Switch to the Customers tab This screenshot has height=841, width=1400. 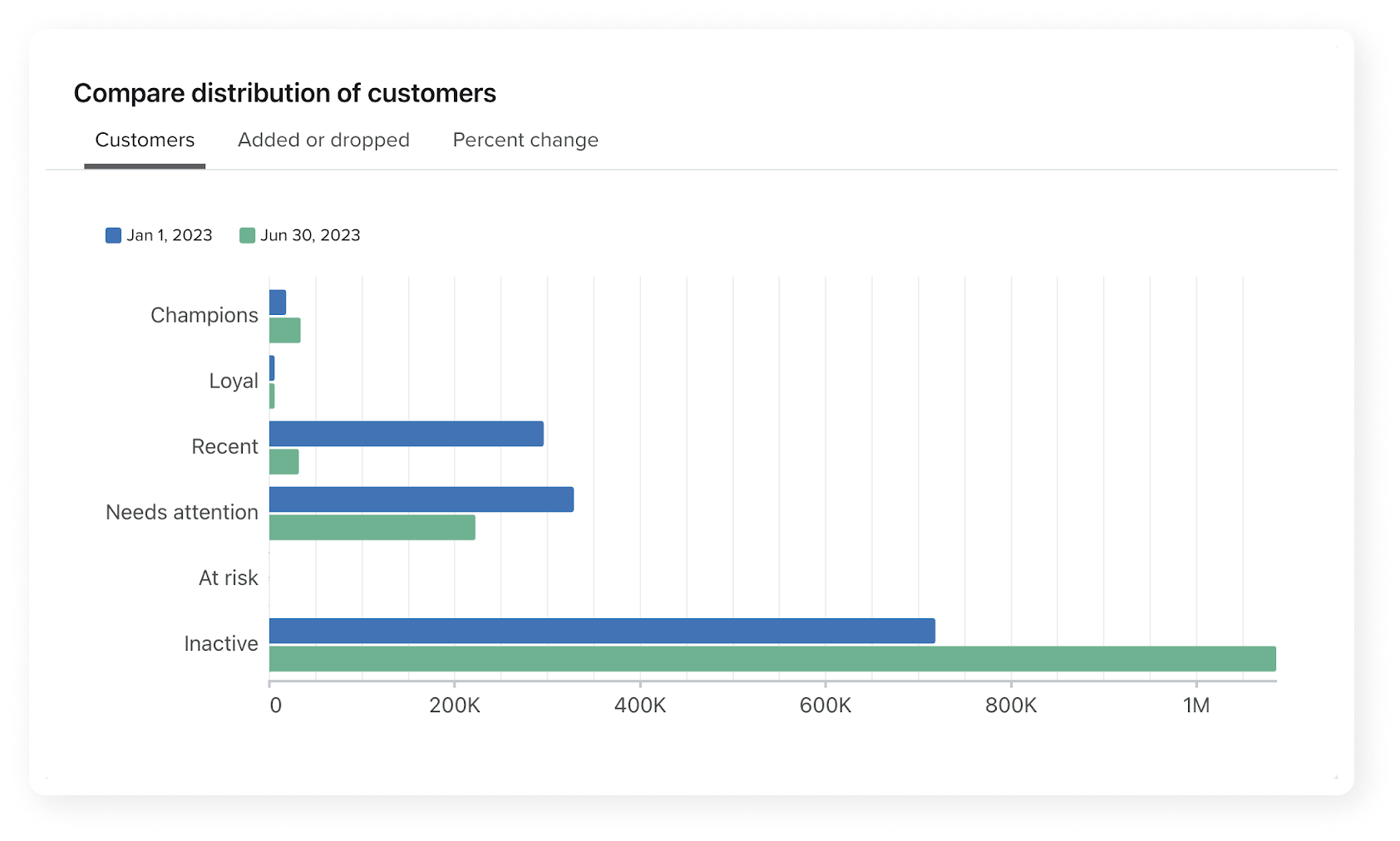pos(145,140)
